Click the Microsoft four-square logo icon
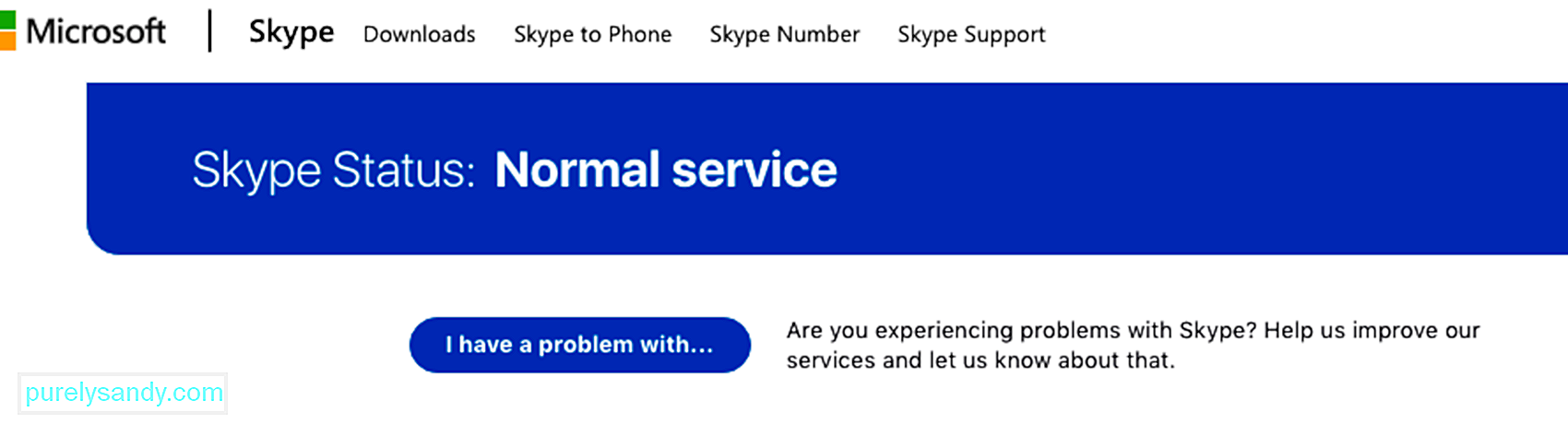Image resolution: width=1568 pixels, height=424 pixels. tap(7, 31)
